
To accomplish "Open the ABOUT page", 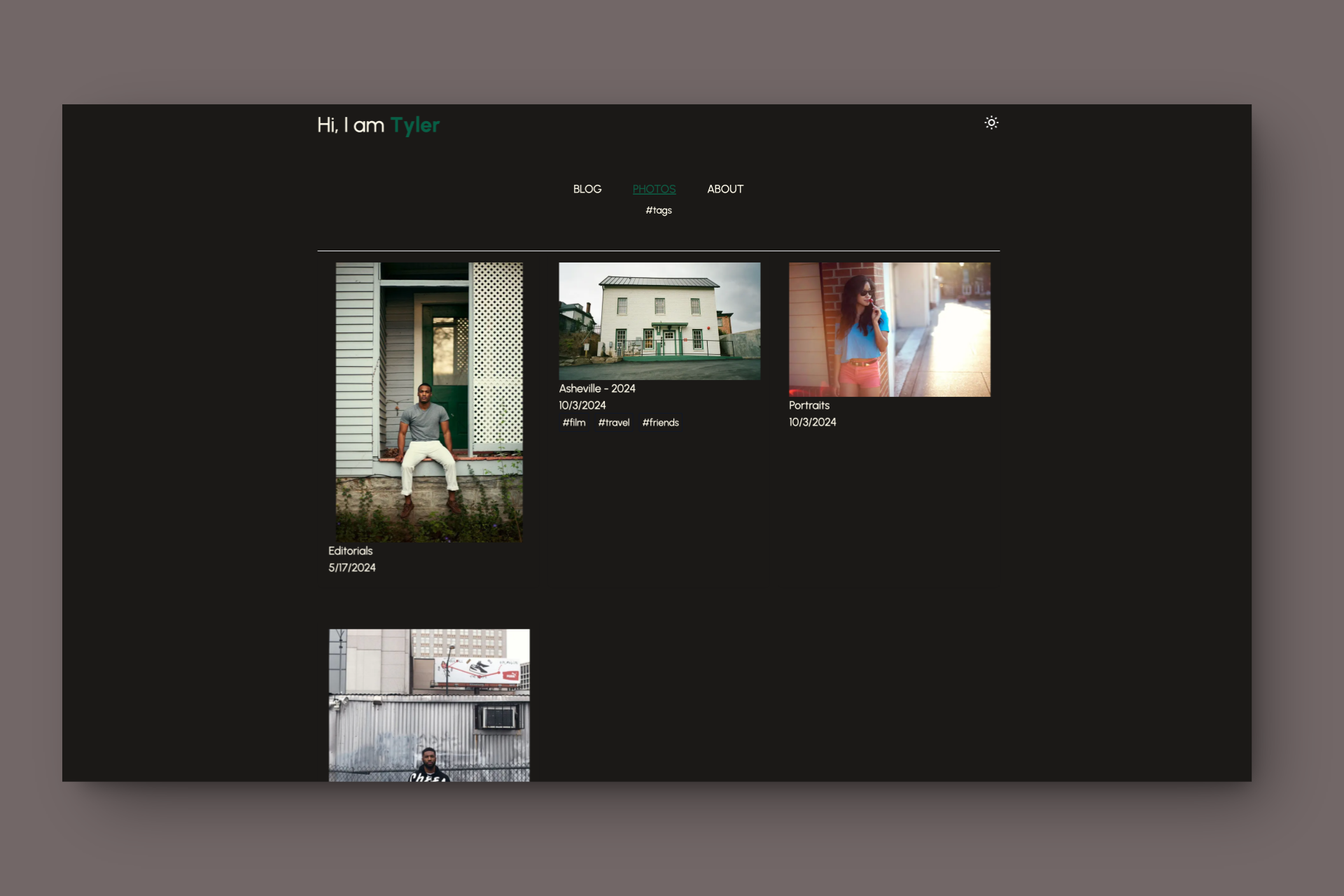I will 724,188.
